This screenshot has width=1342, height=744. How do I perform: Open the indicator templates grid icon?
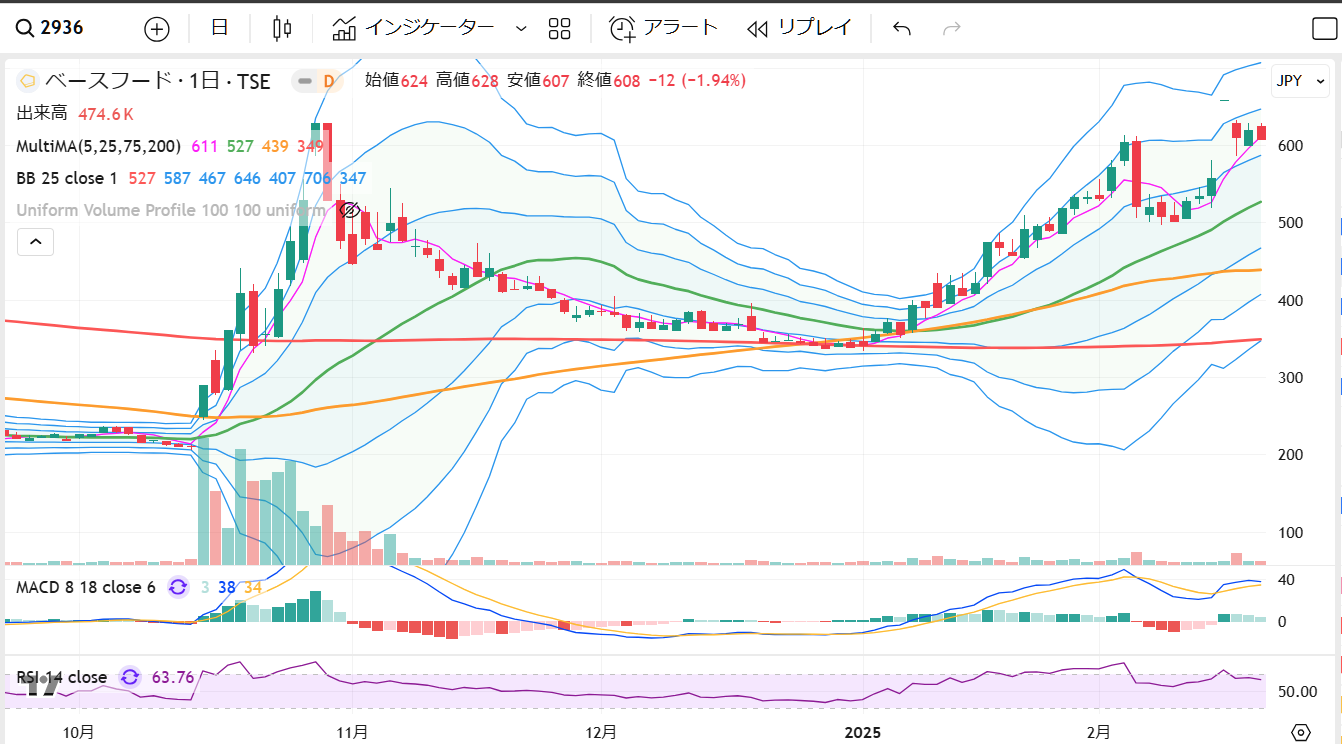tap(560, 28)
